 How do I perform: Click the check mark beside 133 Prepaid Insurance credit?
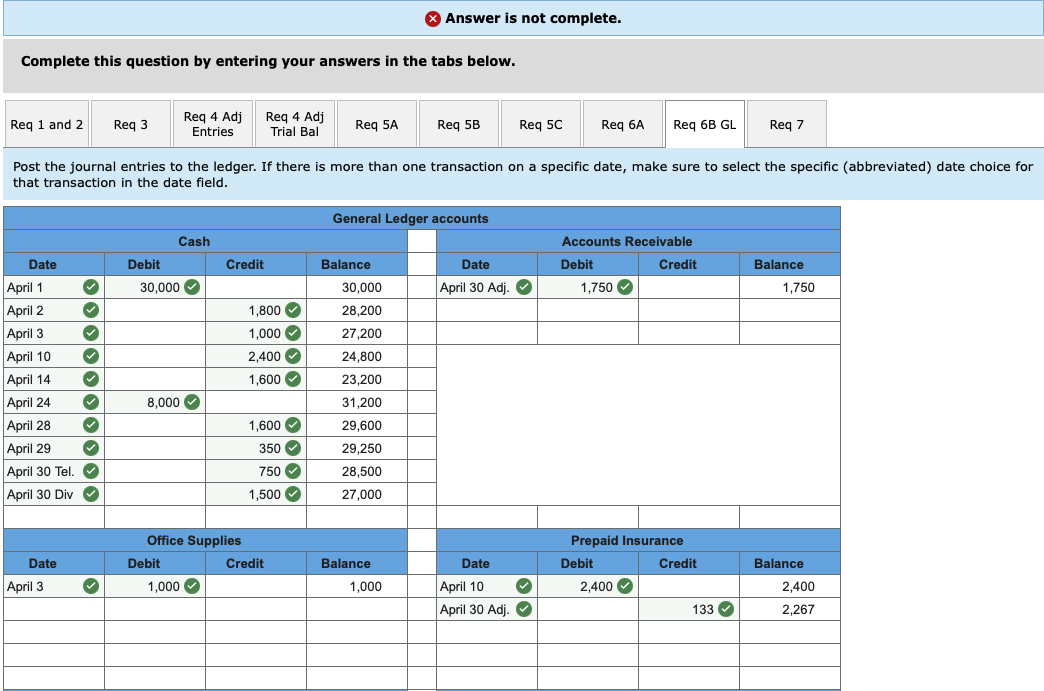click(x=726, y=609)
